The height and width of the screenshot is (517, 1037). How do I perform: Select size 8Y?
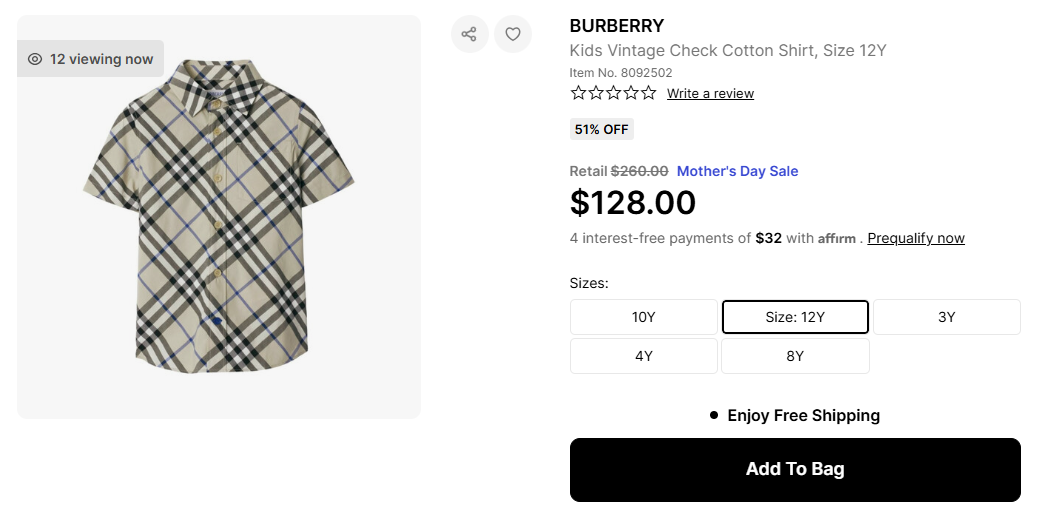(795, 356)
